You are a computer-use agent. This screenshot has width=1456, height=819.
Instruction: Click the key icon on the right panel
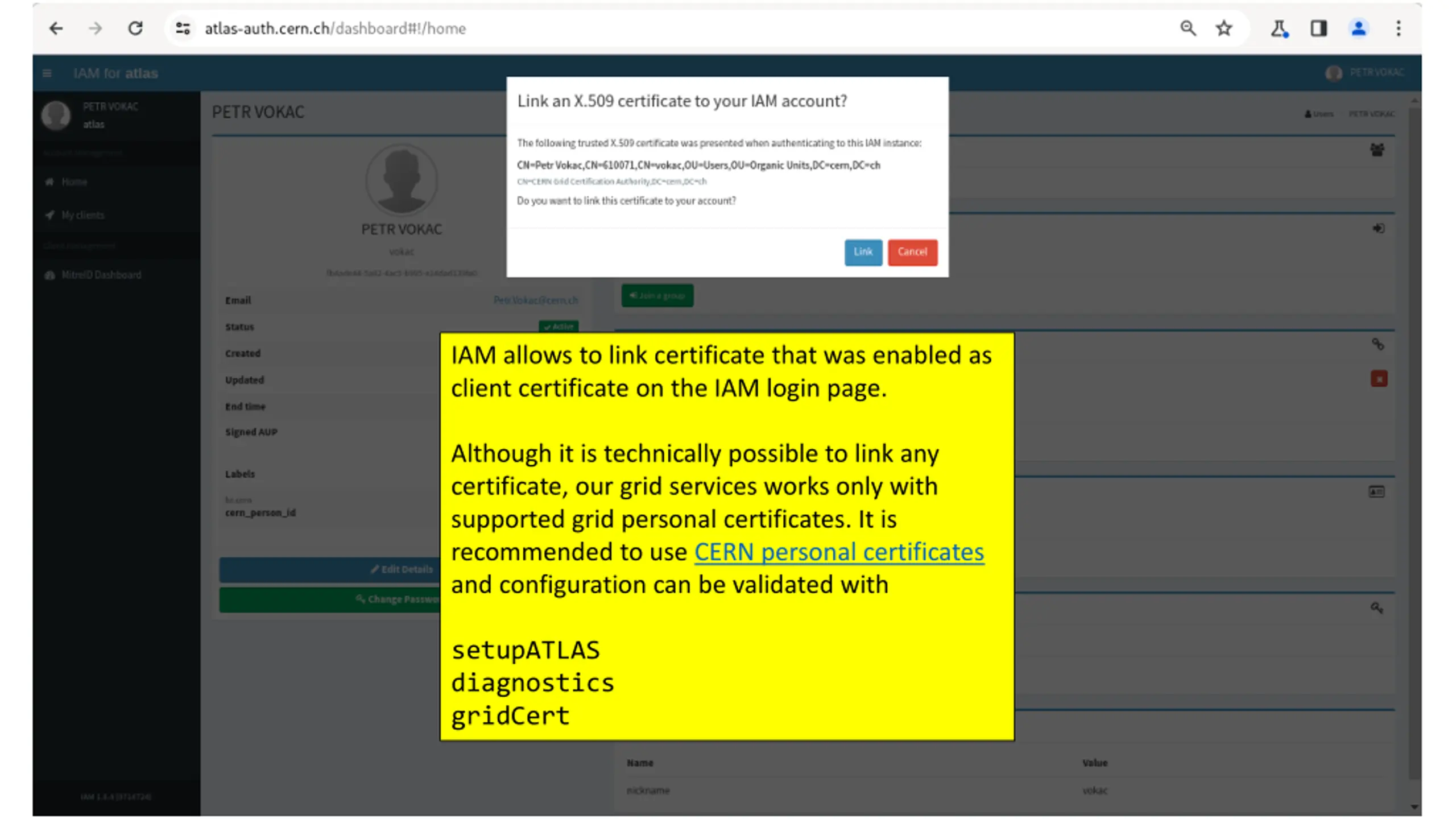[x=1376, y=608]
